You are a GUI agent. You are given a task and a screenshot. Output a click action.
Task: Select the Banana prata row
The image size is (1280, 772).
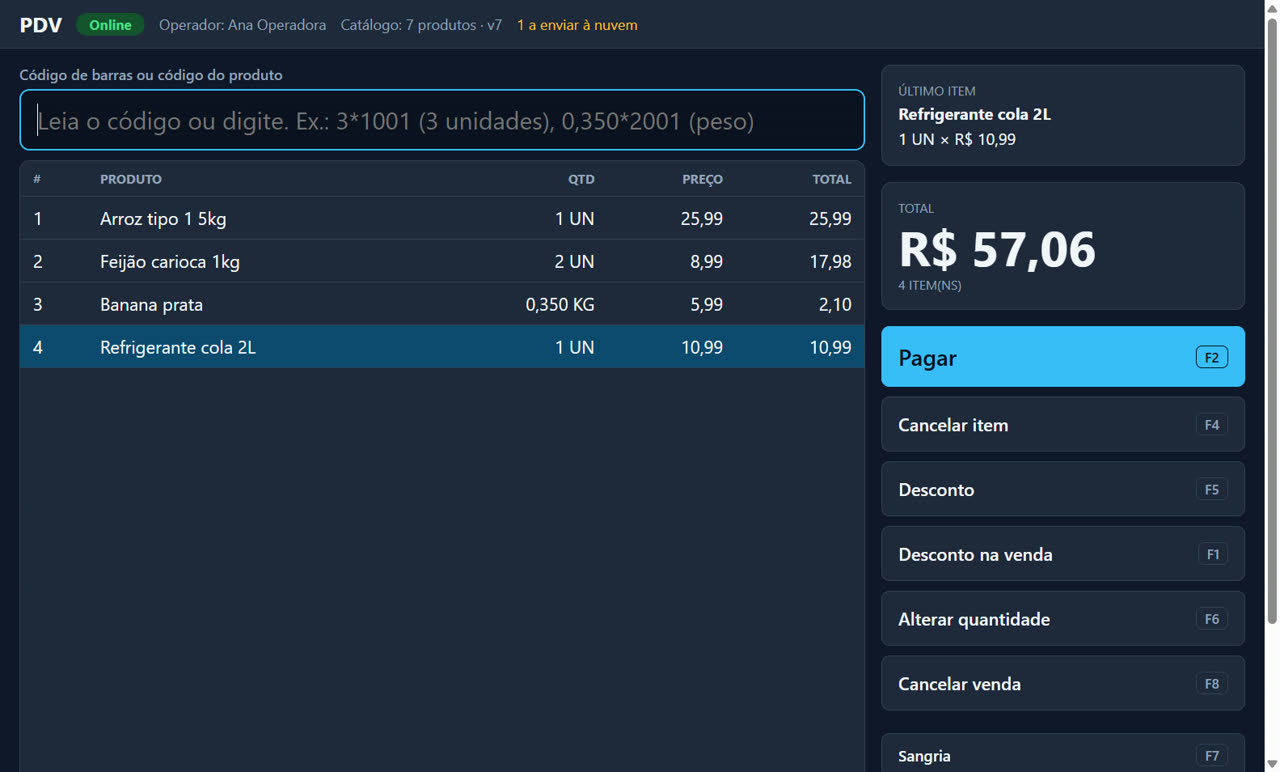pos(442,304)
